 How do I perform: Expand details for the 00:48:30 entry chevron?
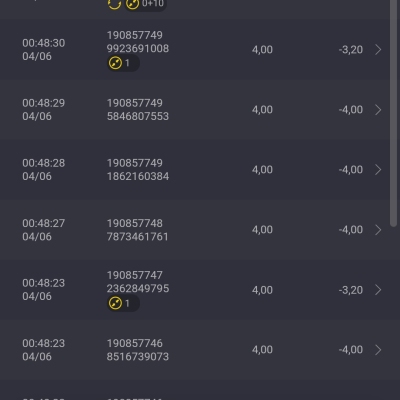378,50
